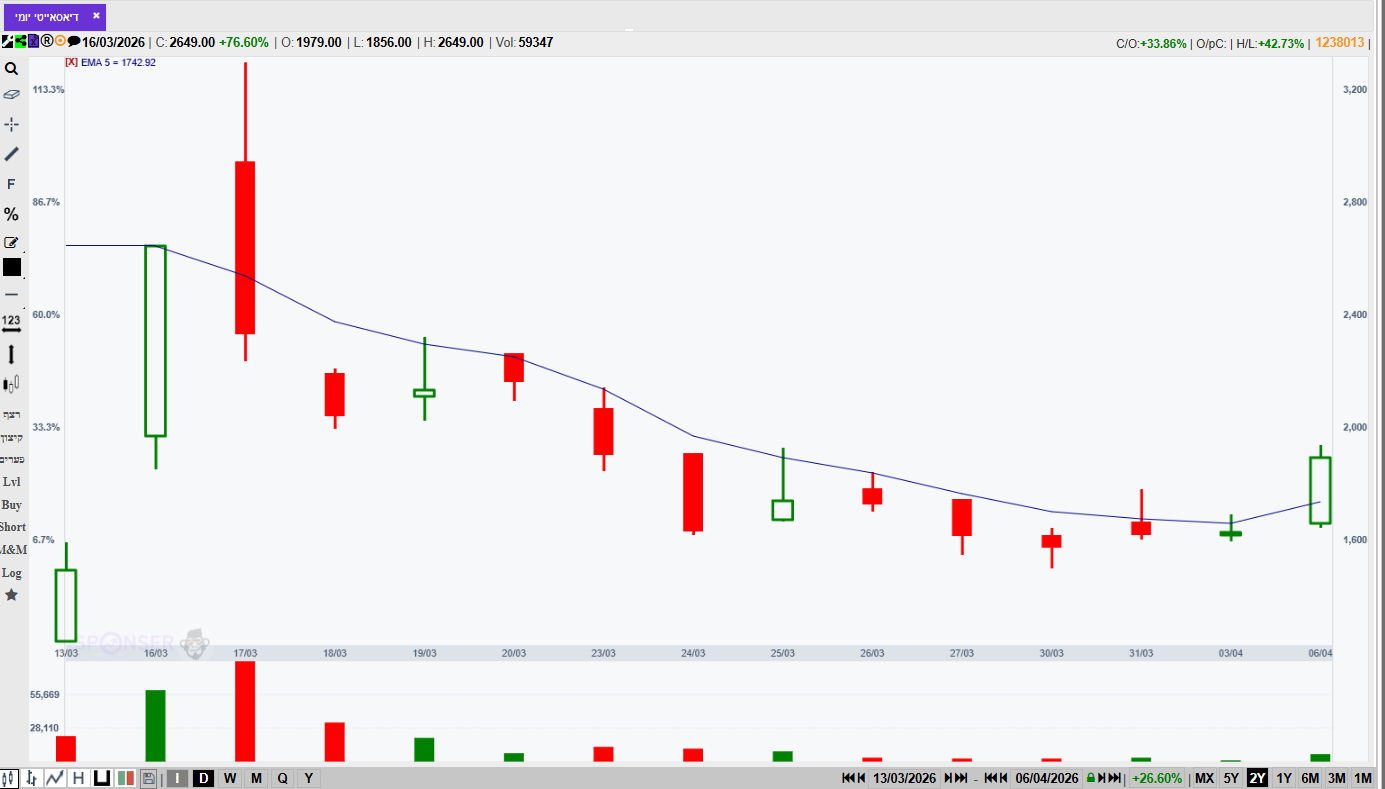The height and width of the screenshot is (789, 1385).
Task: Set range to 6M
Action: click(x=1310, y=778)
